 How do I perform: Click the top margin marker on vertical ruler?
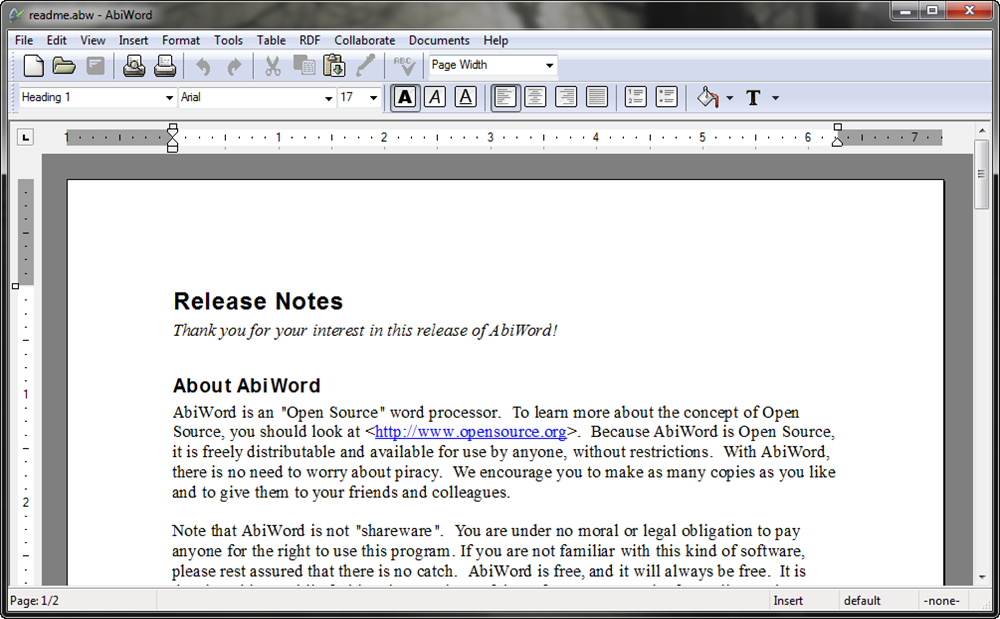[x=15, y=286]
